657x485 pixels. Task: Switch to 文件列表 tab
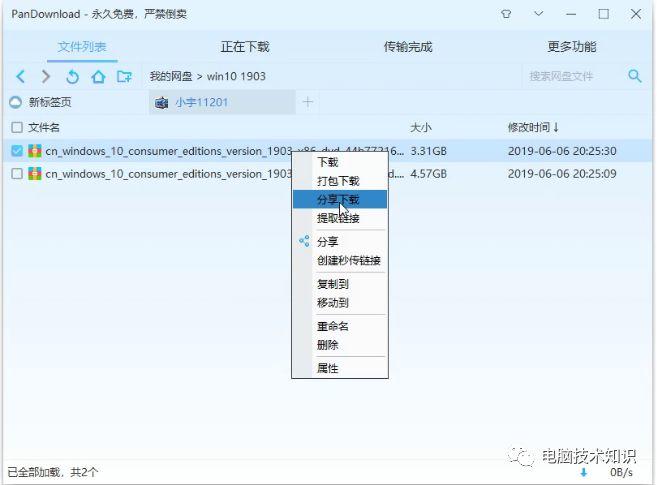coord(82,46)
